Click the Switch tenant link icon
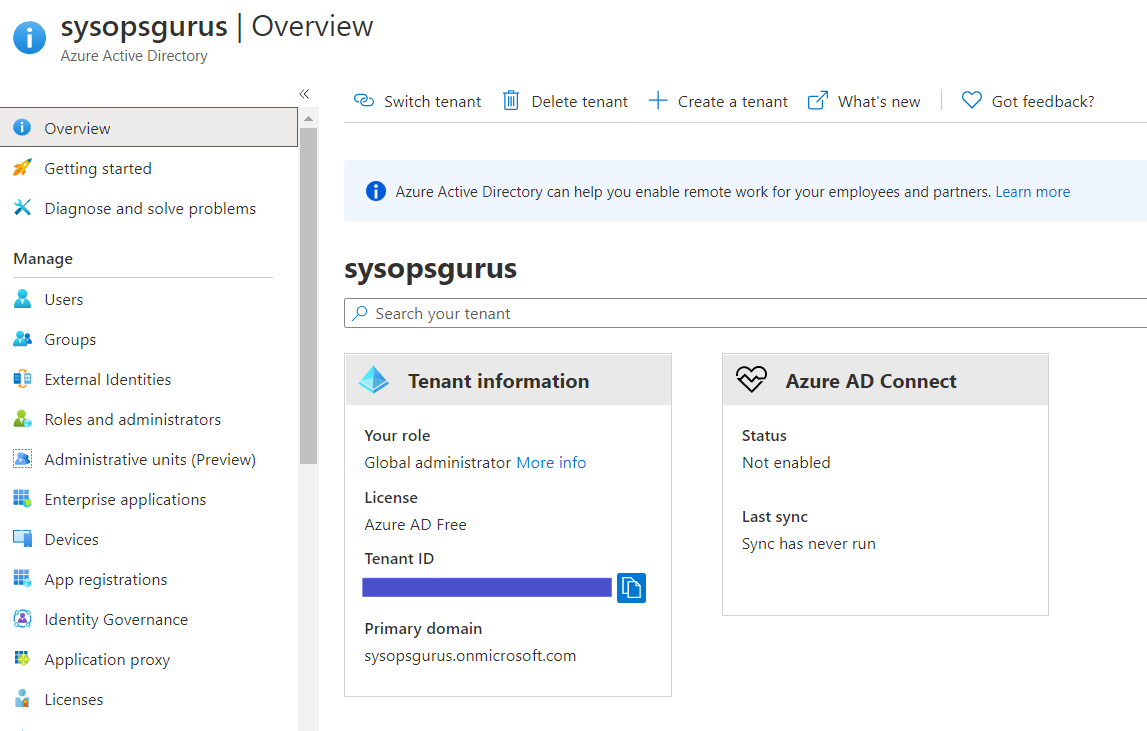Image resolution: width=1147 pixels, height=731 pixels. coord(364,100)
